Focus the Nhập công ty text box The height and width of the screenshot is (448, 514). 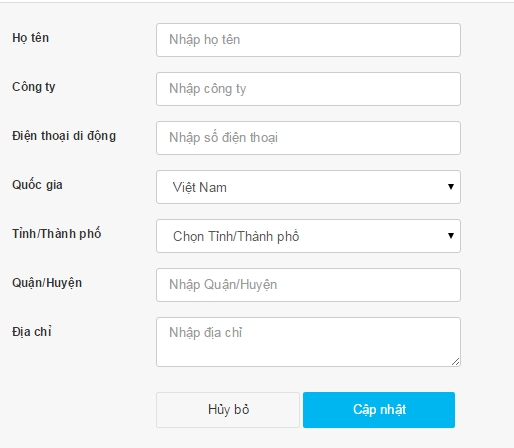(308, 89)
